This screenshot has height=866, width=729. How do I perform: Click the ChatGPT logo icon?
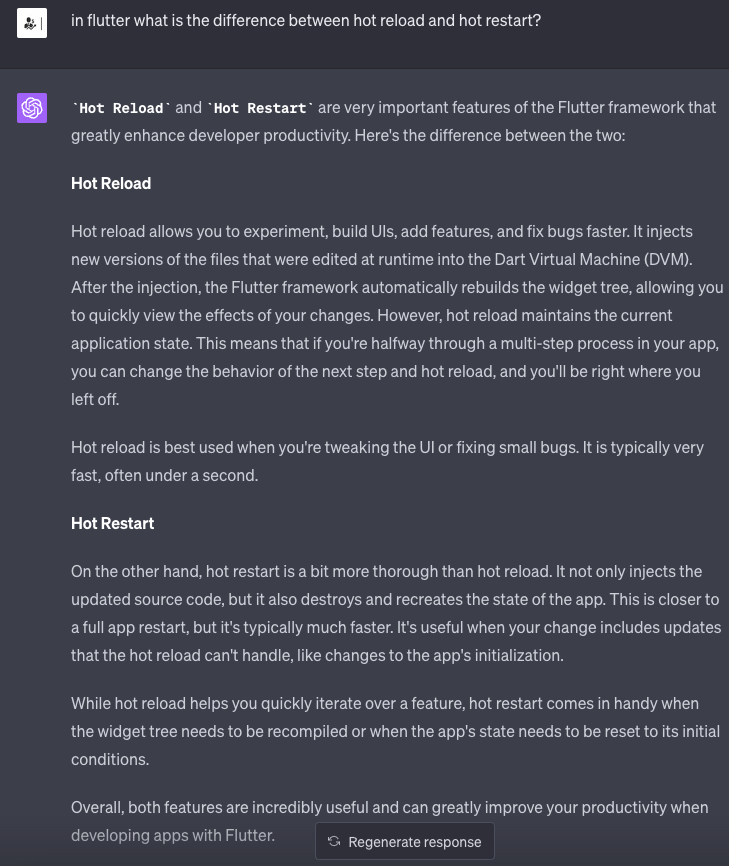pyautogui.click(x=32, y=108)
